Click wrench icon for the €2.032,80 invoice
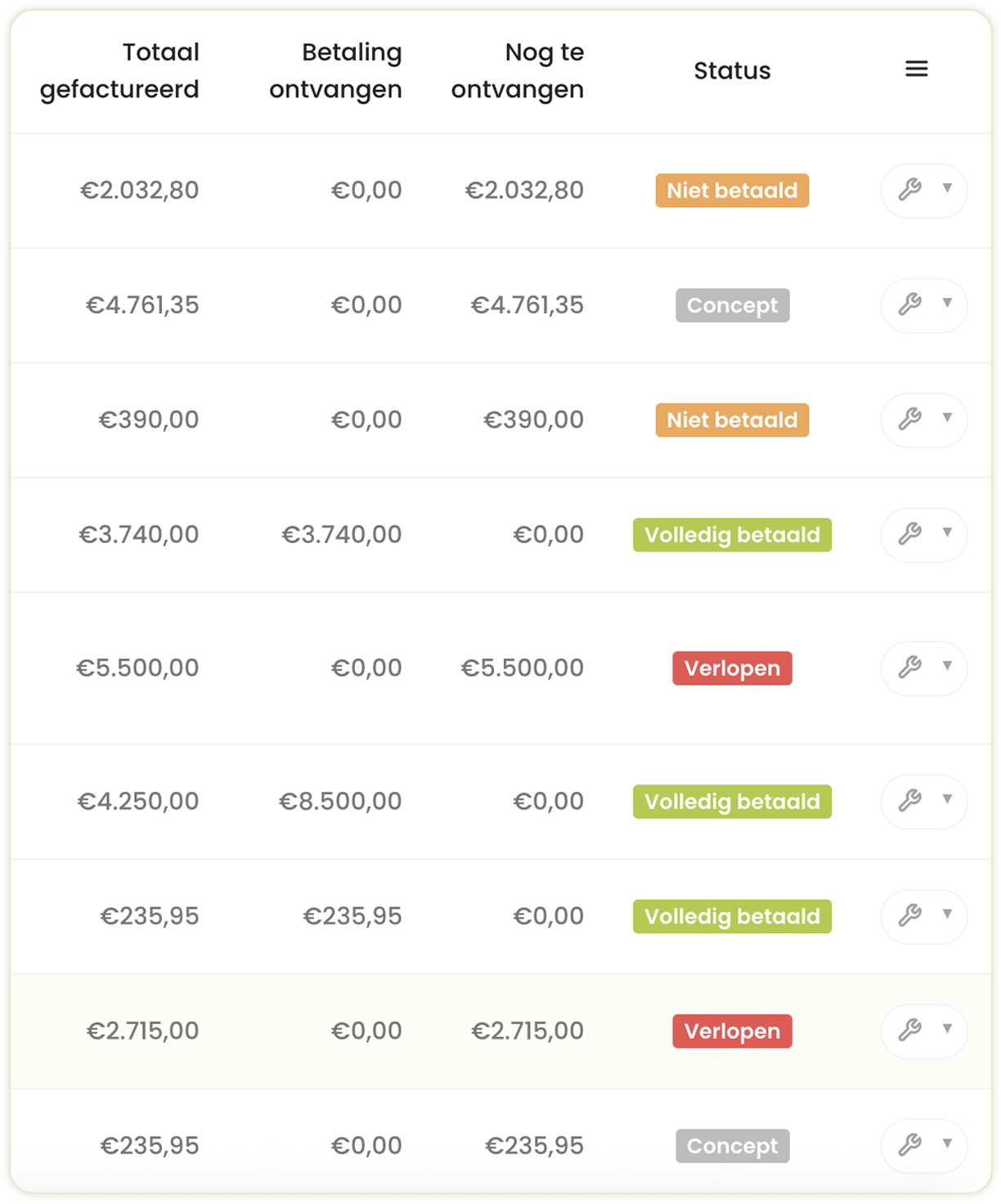Viewport: 1001px width, 1204px height. click(x=910, y=190)
